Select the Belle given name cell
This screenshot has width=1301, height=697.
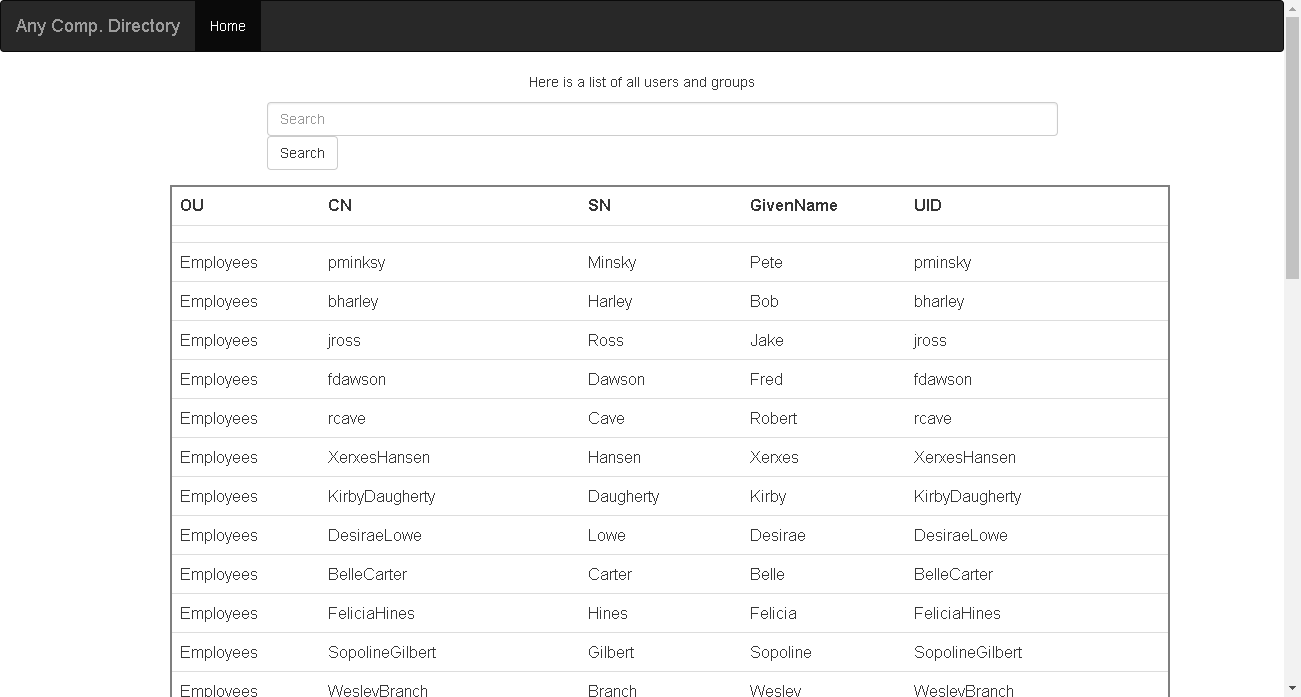pos(767,574)
